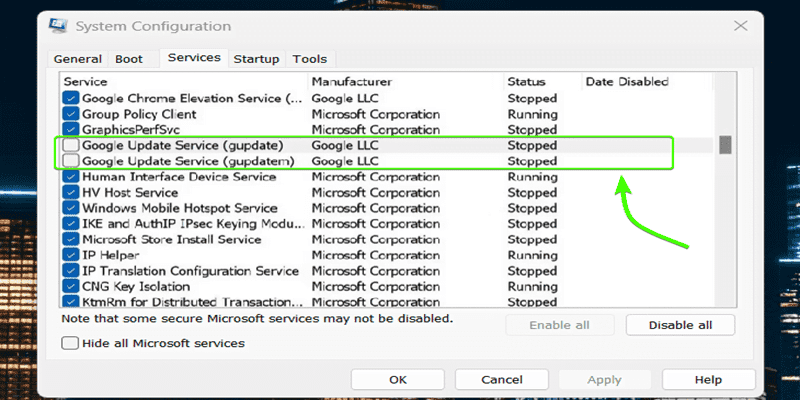
Task: Uncheck Google Chrome Elevation Service checkbox
Action: (x=70, y=98)
